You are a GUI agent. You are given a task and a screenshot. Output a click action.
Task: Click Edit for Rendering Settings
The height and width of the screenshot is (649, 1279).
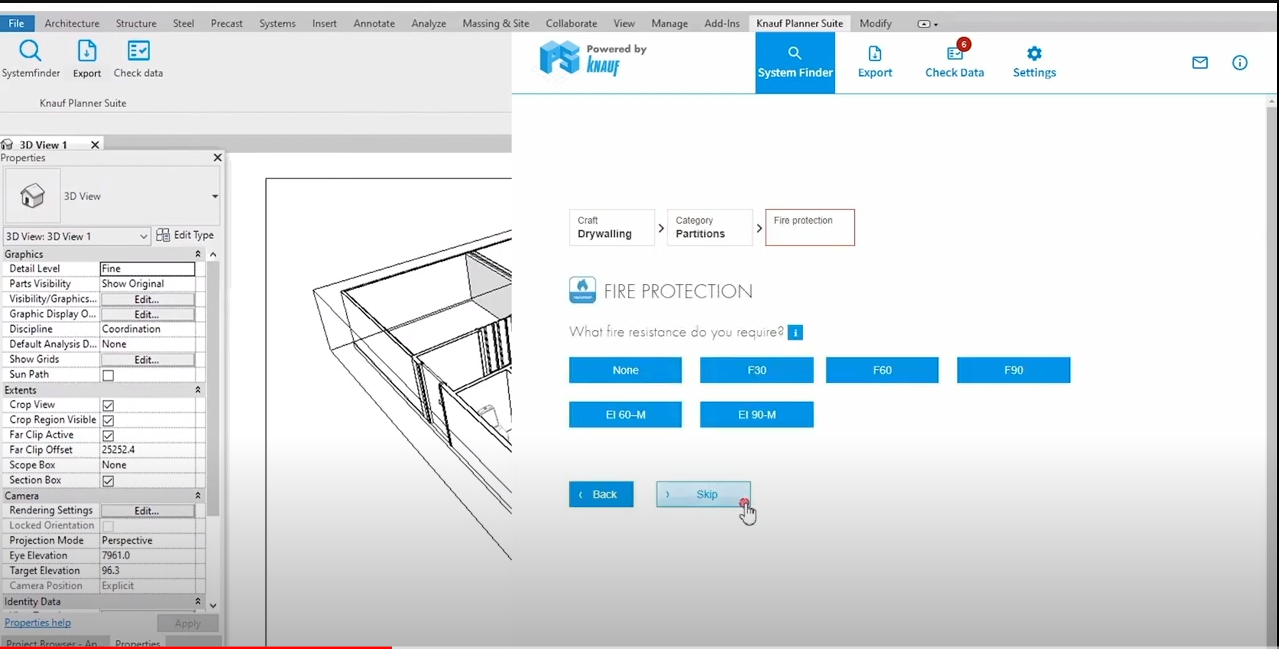coord(147,511)
